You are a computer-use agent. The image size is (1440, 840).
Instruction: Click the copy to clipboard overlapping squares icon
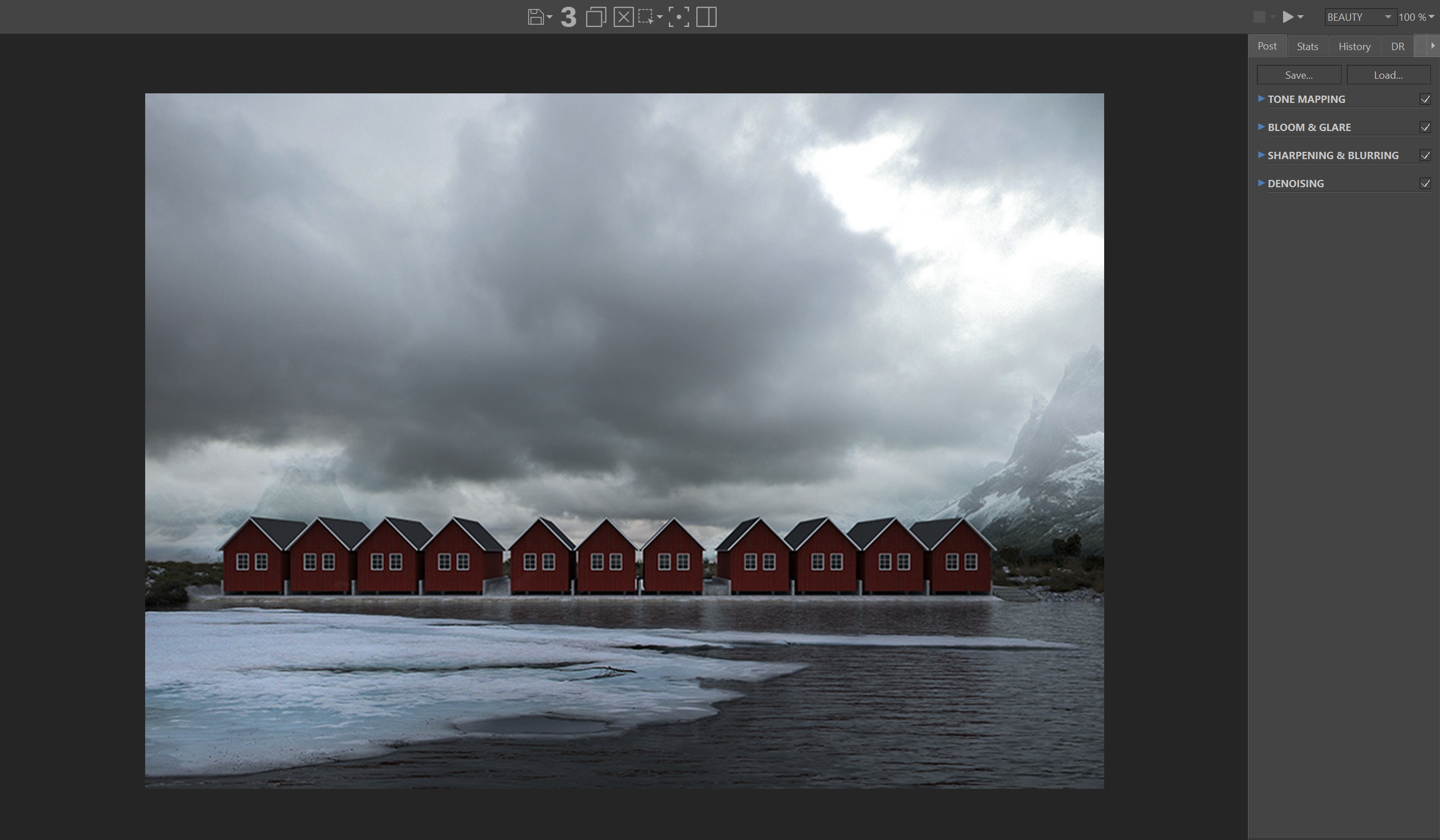click(596, 17)
